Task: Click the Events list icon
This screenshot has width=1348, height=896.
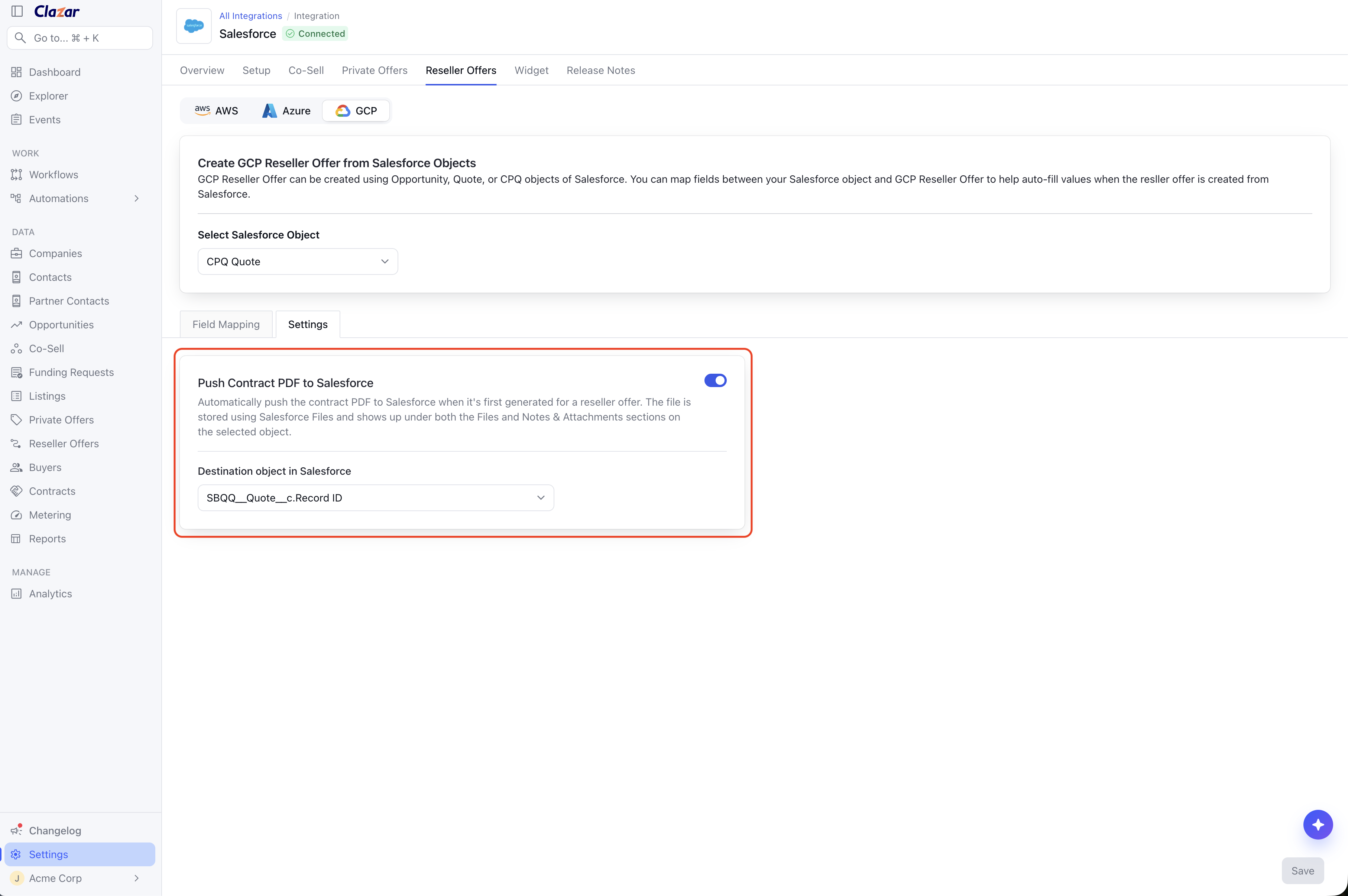Action: point(17,119)
